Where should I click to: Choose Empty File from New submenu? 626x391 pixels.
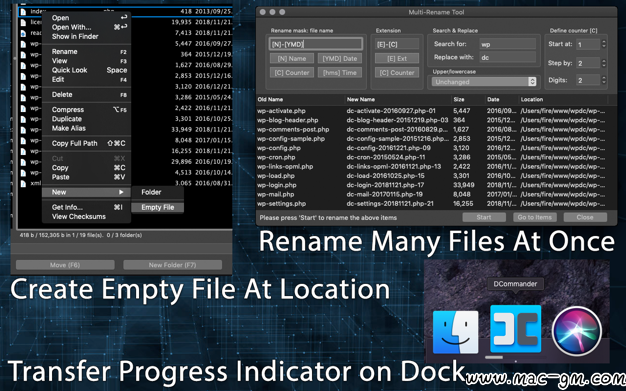158,207
